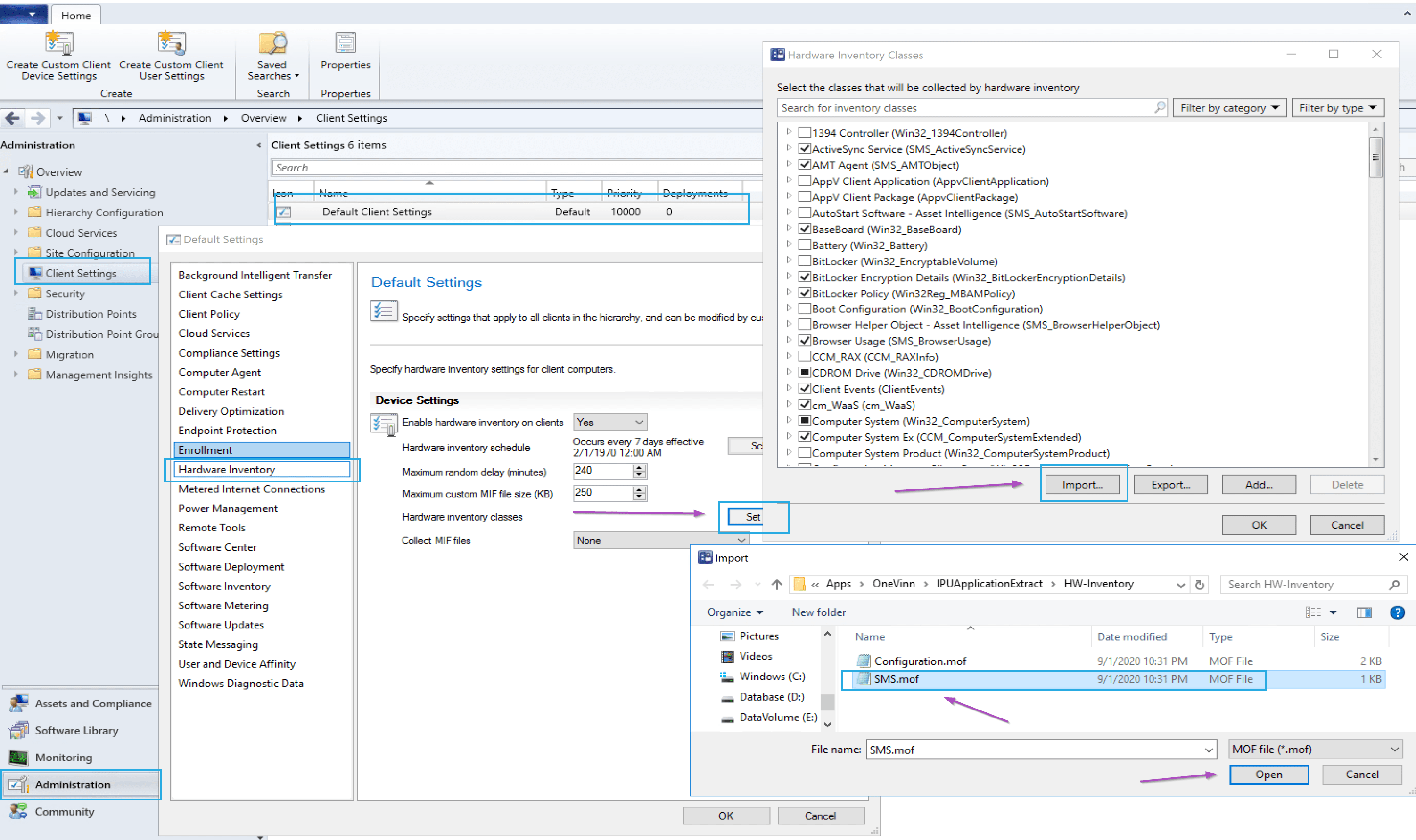Open the Software Library workspace
This screenshot has width=1416, height=840.
[76, 730]
